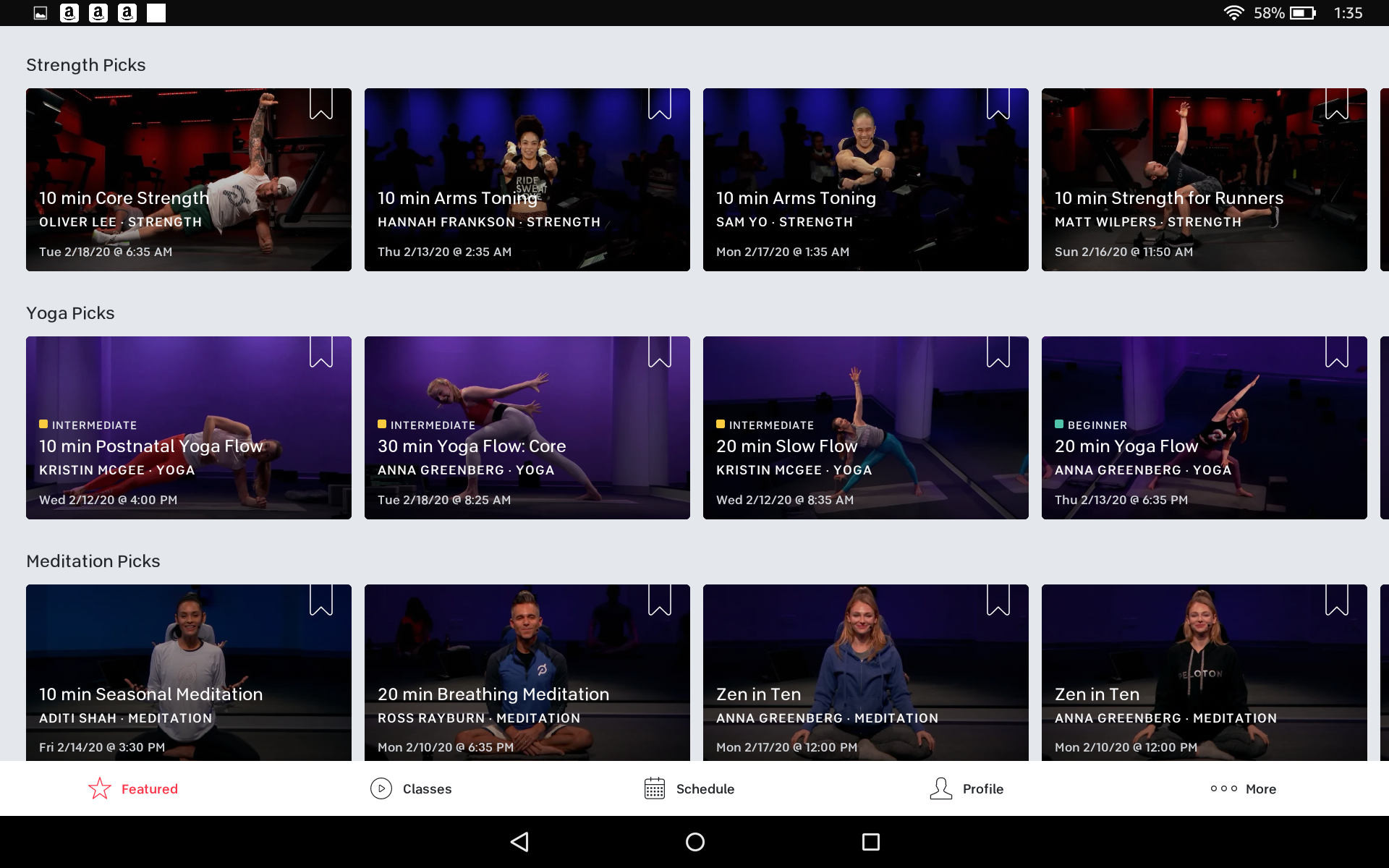Image resolution: width=1389 pixels, height=868 pixels.
Task: Tap the bookmark on 20 min Breathing Meditation
Action: [x=660, y=600]
